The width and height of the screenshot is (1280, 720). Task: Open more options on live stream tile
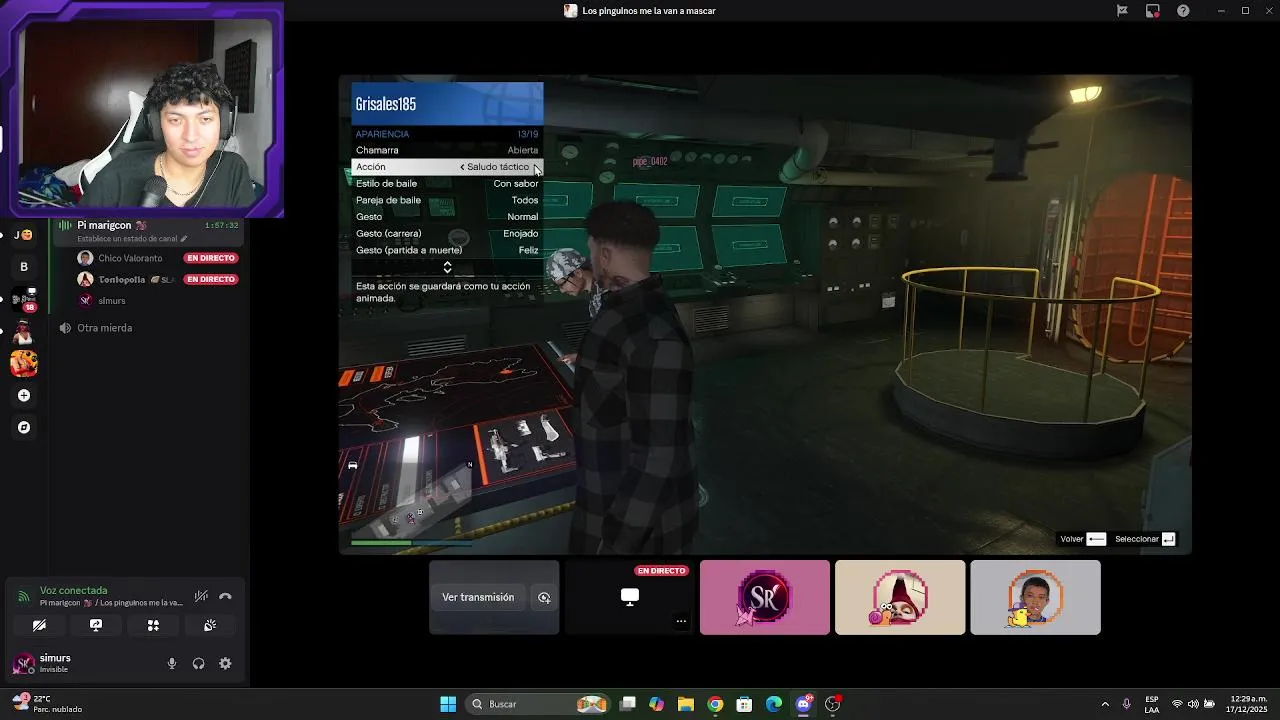681,621
